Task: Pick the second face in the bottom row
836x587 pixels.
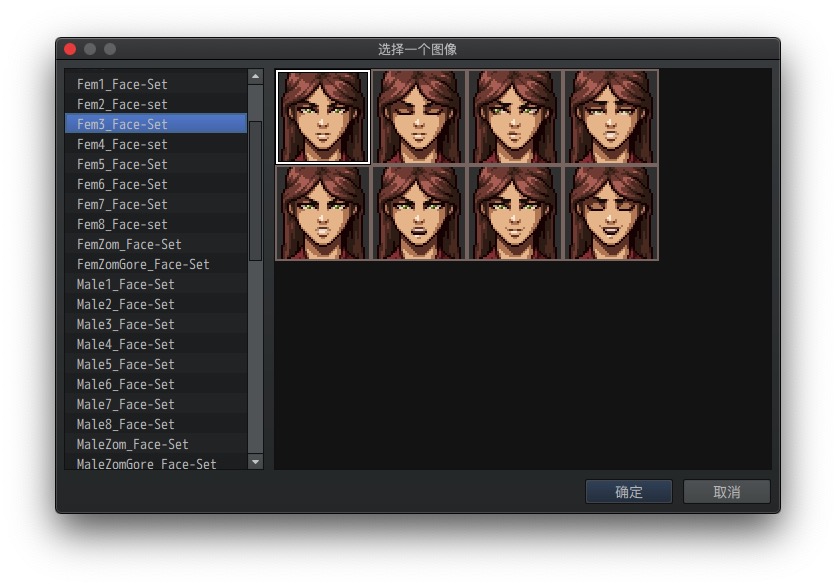Action: [419, 213]
